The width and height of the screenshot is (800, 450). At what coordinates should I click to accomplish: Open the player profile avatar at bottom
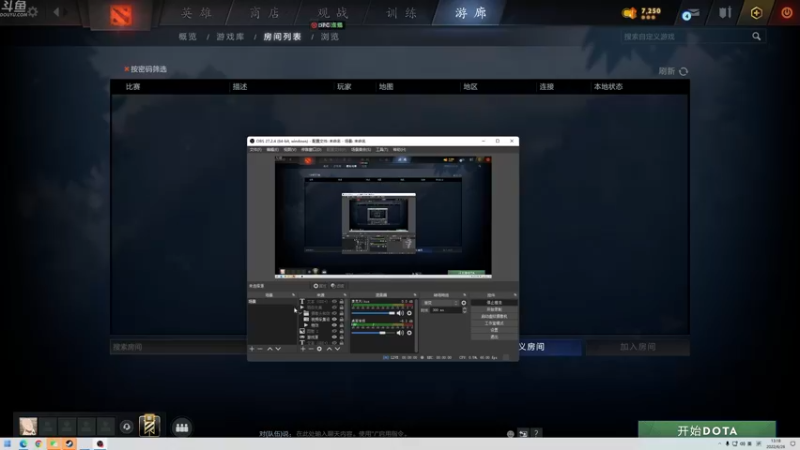28,426
